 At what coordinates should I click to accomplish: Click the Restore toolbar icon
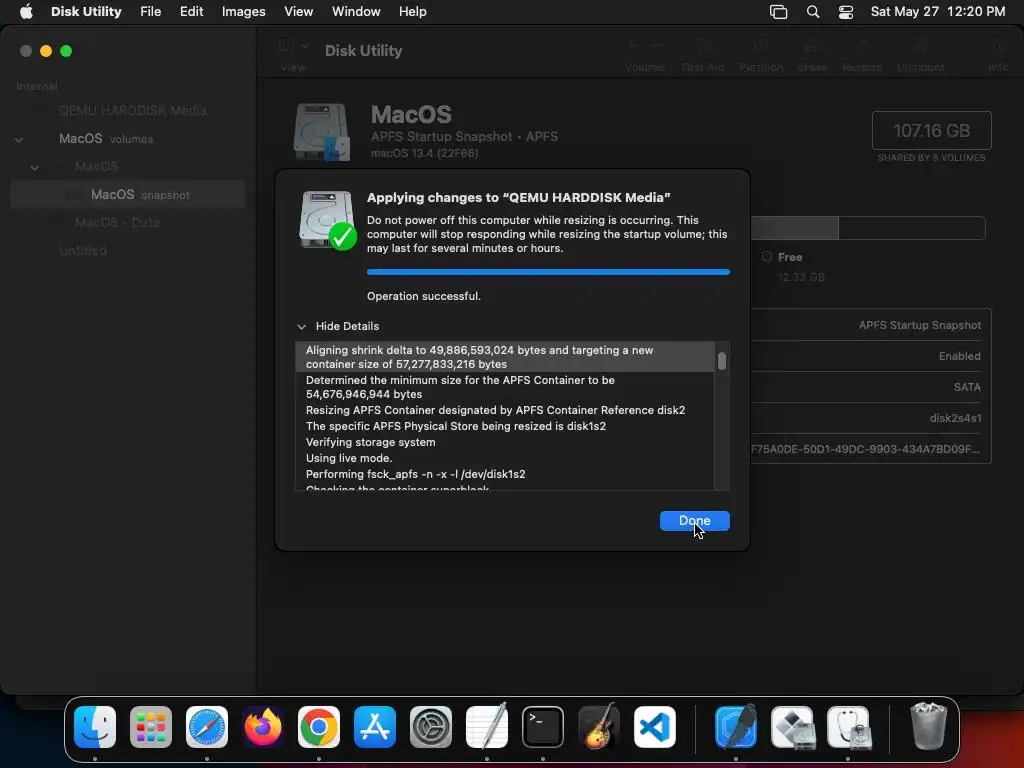pyautogui.click(x=862, y=45)
